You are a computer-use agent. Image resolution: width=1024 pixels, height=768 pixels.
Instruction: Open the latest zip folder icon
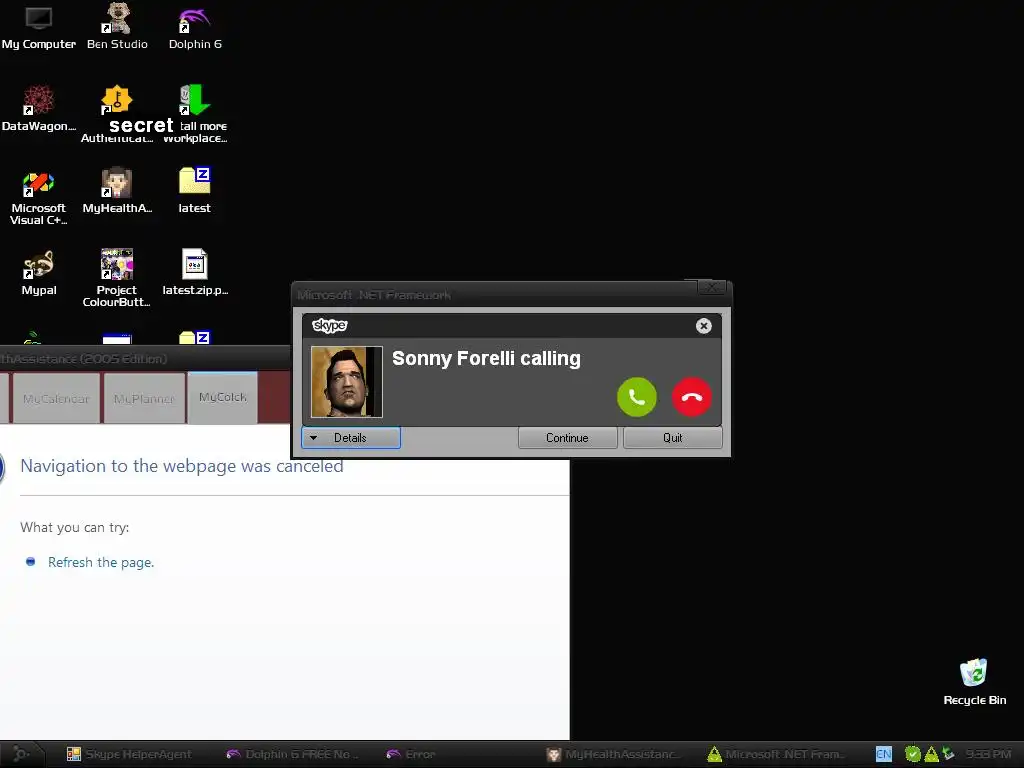(x=195, y=191)
